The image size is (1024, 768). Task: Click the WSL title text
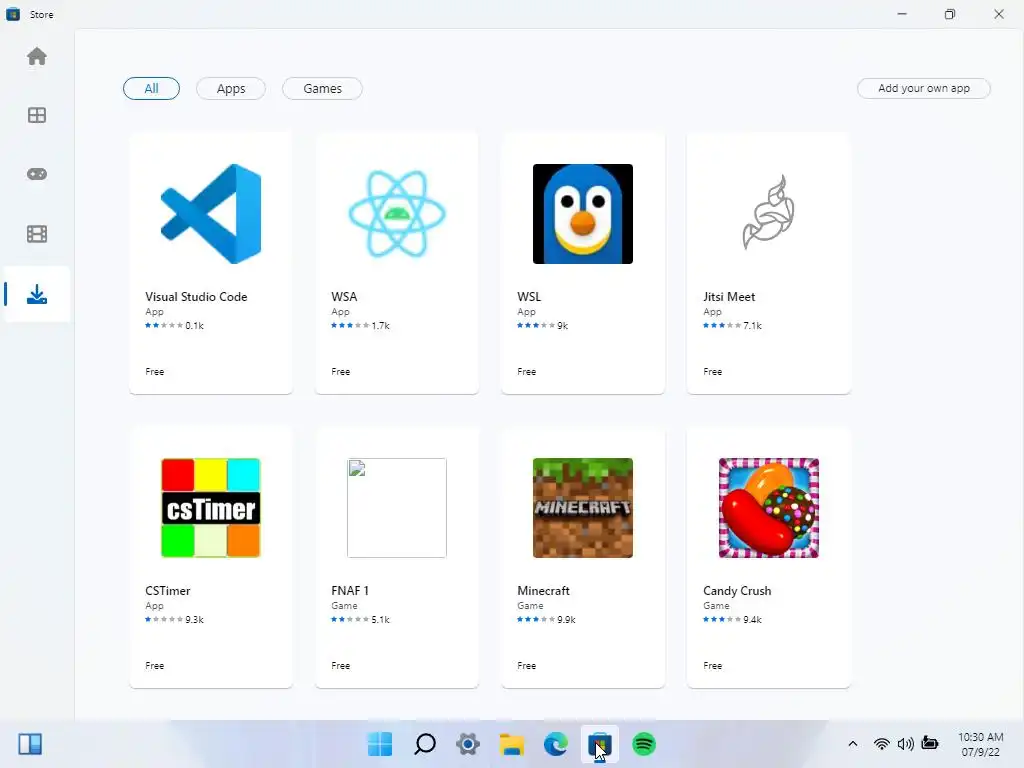click(x=529, y=296)
